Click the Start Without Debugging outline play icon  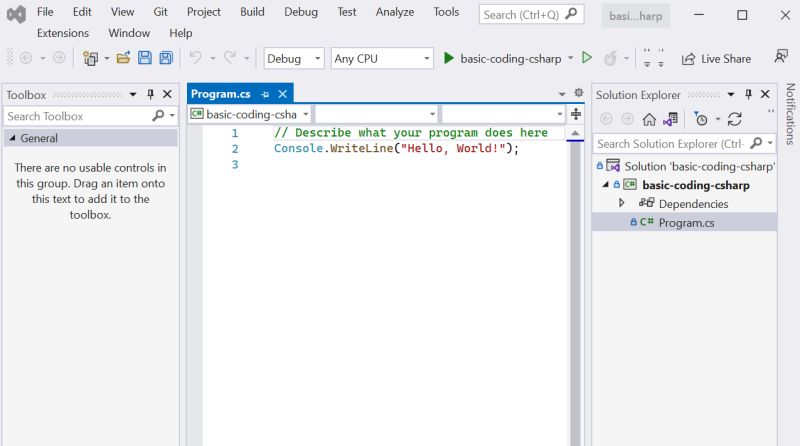tap(587, 58)
